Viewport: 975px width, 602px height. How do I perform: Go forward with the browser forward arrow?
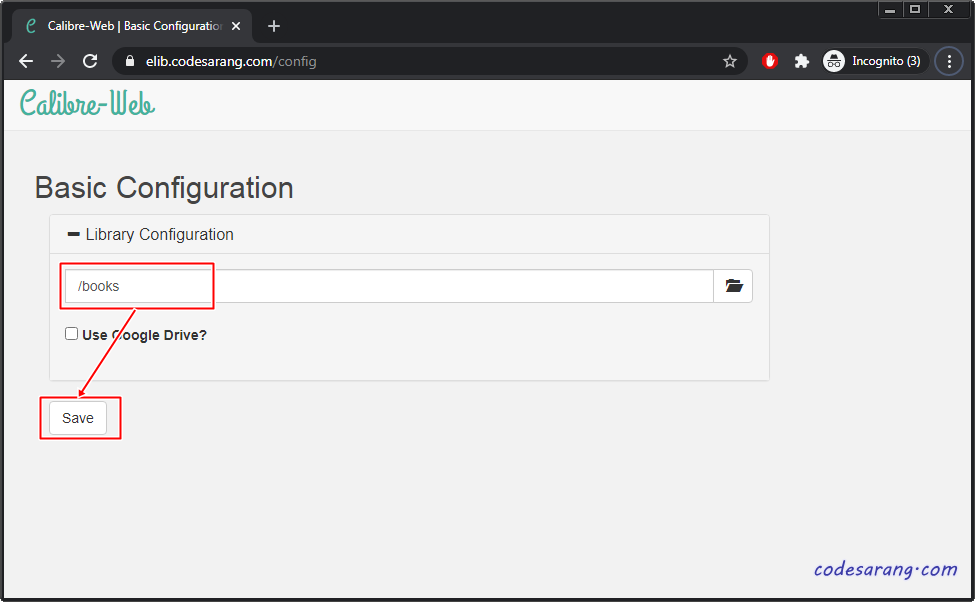[x=58, y=61]
